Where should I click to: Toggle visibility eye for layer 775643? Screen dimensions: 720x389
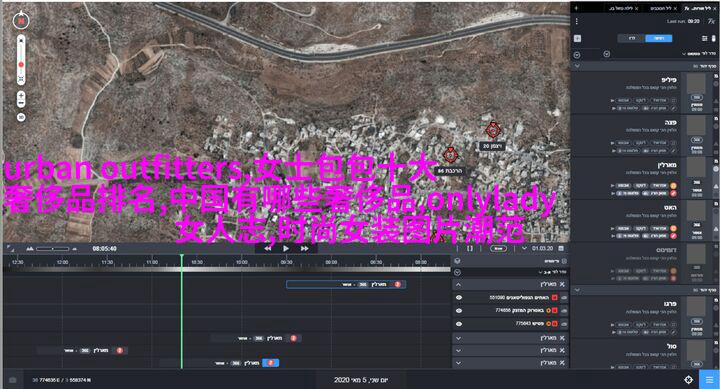pyautogui.click(x=459, y=324)
